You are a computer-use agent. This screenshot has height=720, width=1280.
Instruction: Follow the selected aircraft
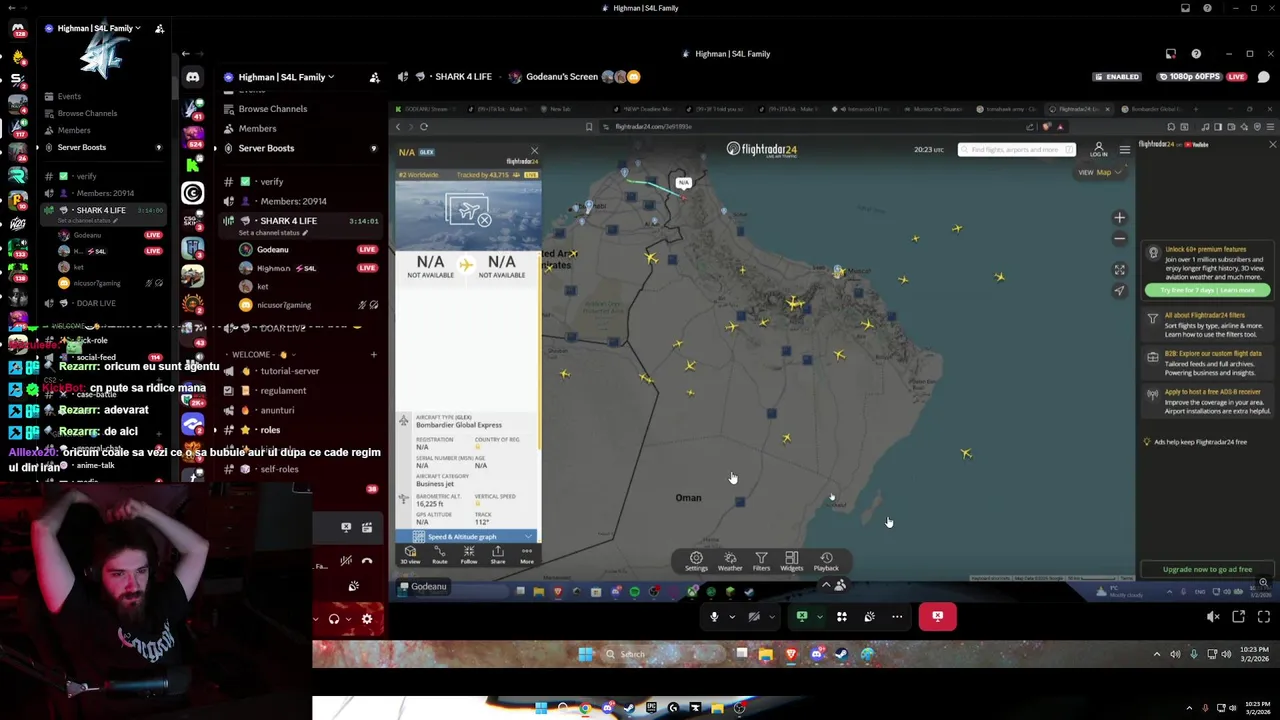coord(468,555)
